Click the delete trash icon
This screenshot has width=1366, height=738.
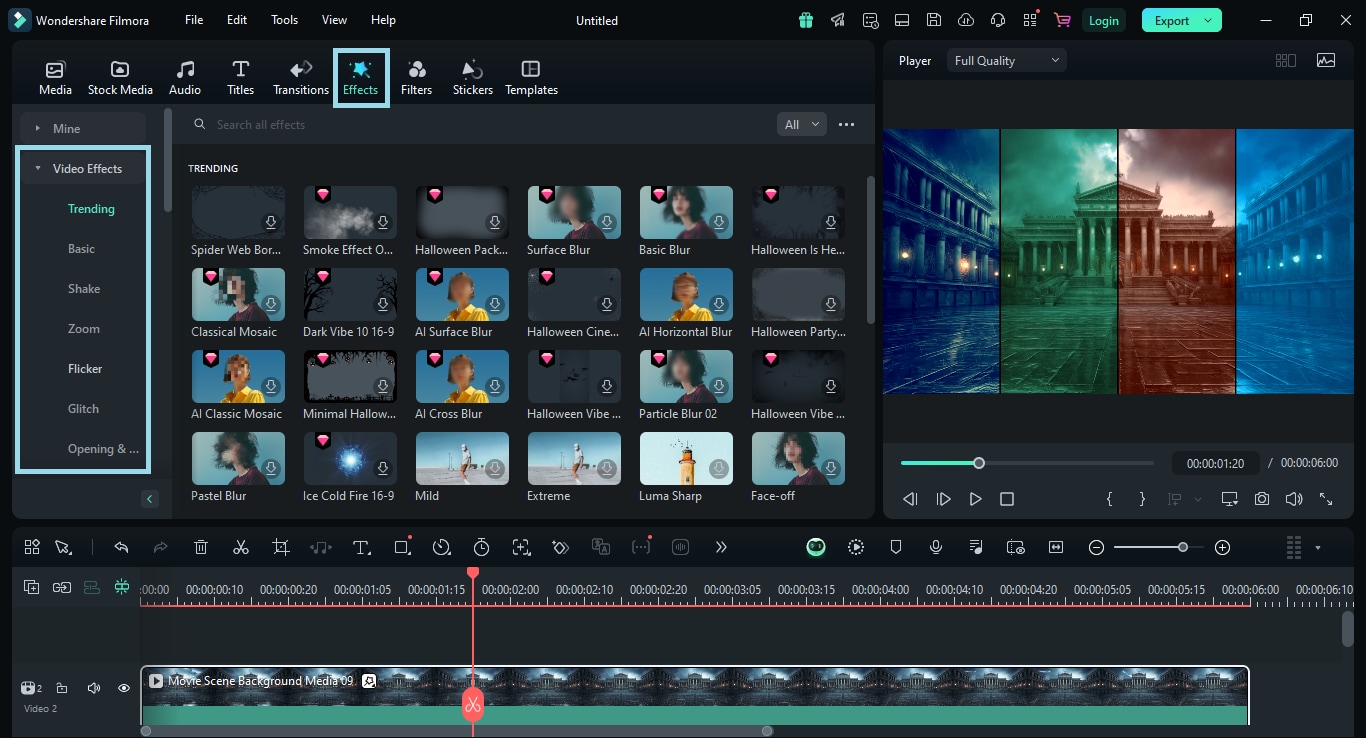201,547
